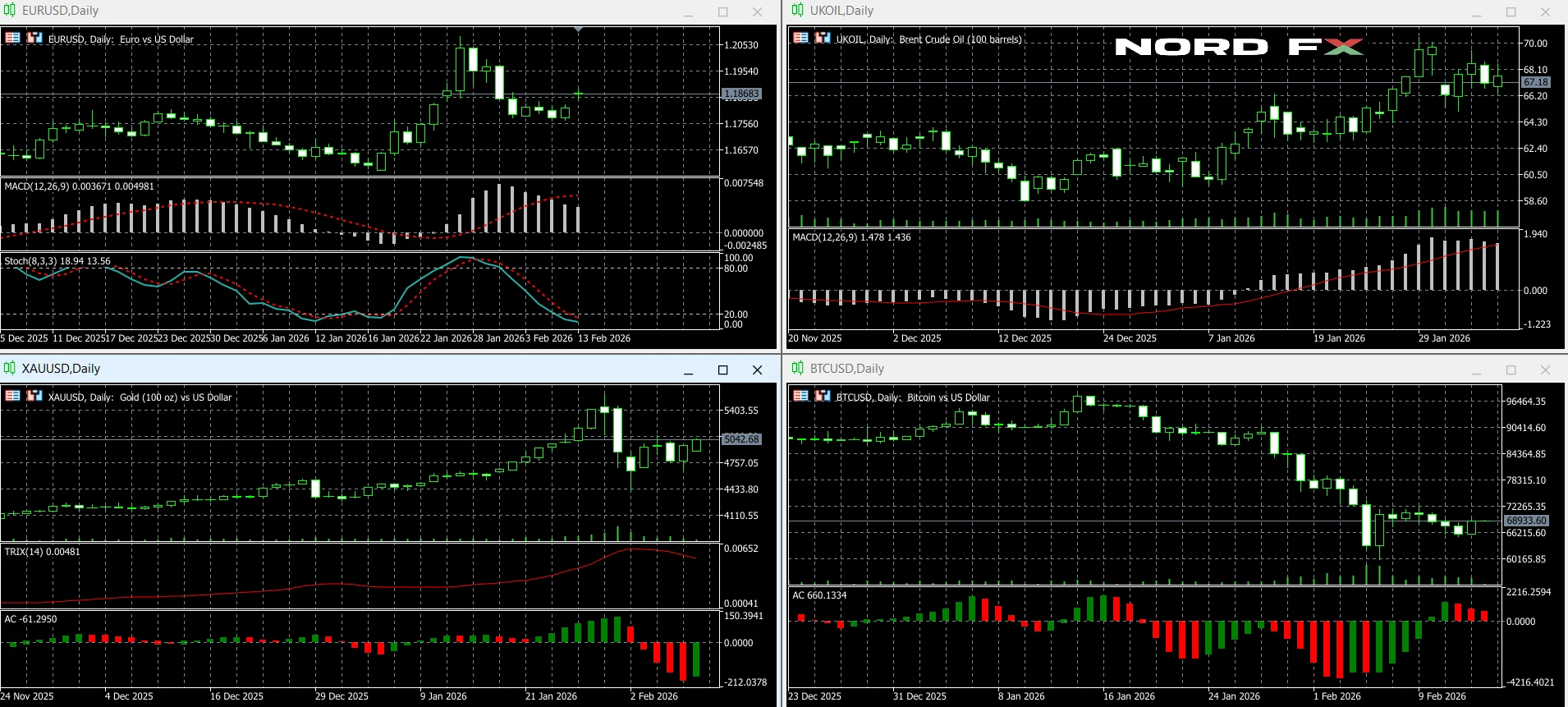The height and width of the screenshot is (707, 1568).
Task: Click the 0.007548 value on EURUSD MACD scale
Action: 744,183
